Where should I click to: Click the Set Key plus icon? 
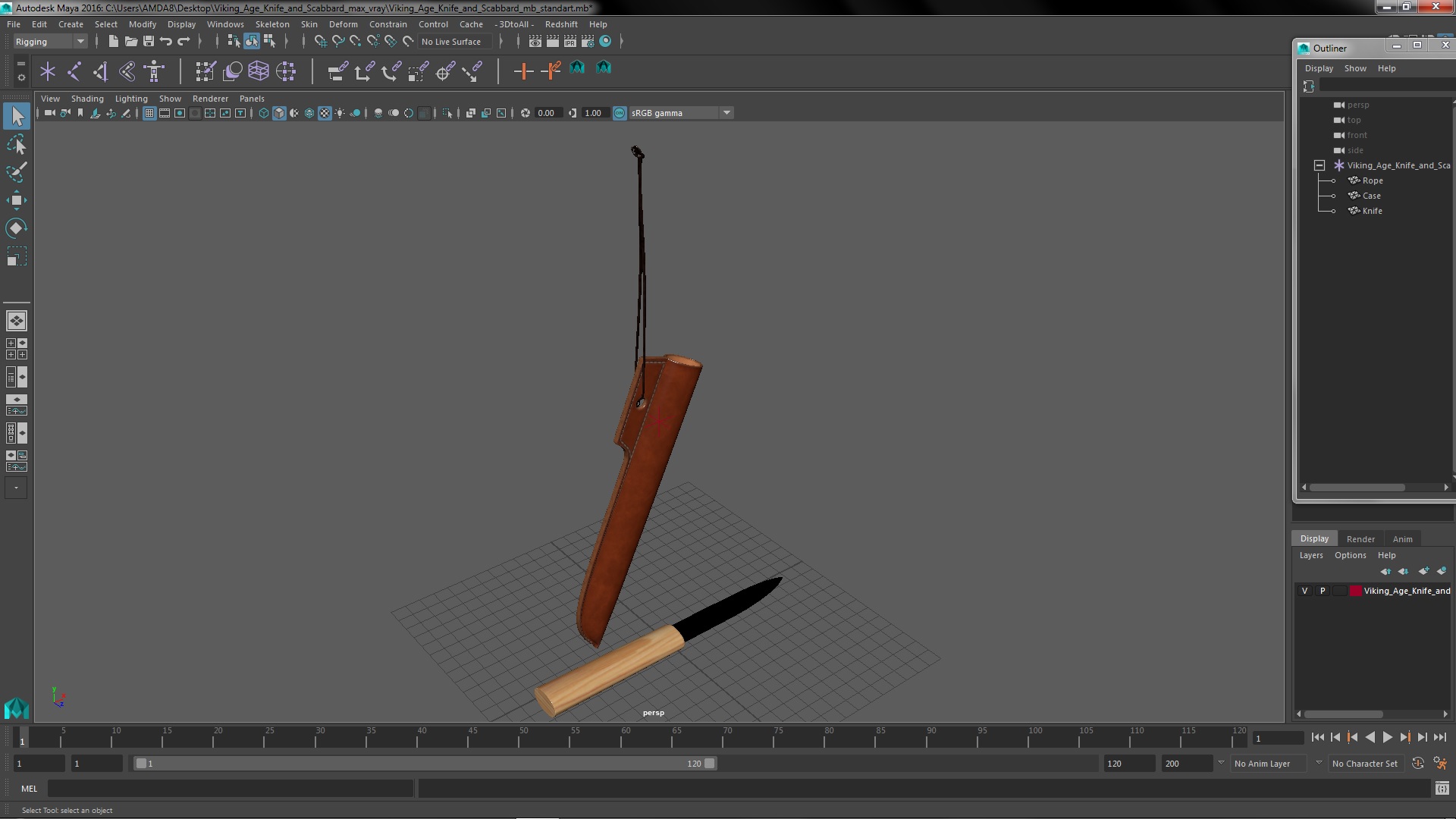(523, 71)
